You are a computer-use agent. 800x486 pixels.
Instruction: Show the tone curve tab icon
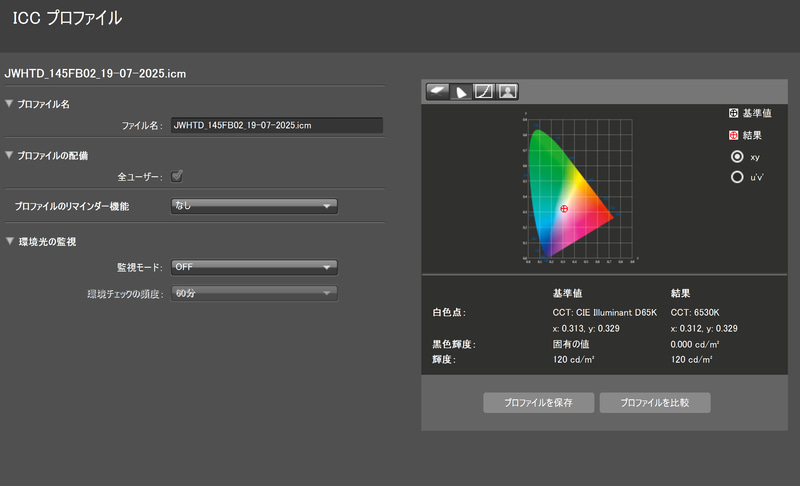(484, 92)
